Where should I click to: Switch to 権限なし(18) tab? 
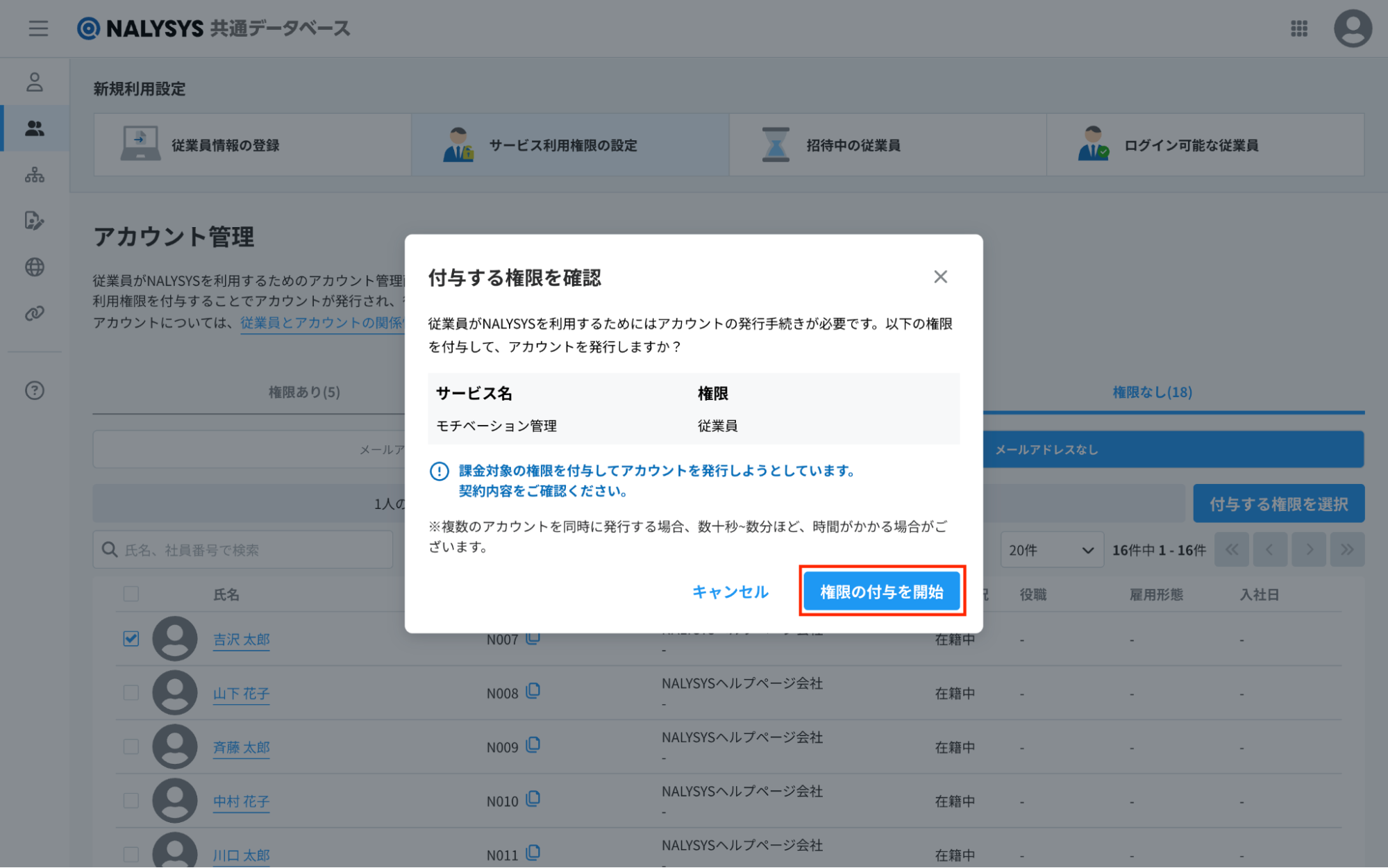(x=1152, y=392)
